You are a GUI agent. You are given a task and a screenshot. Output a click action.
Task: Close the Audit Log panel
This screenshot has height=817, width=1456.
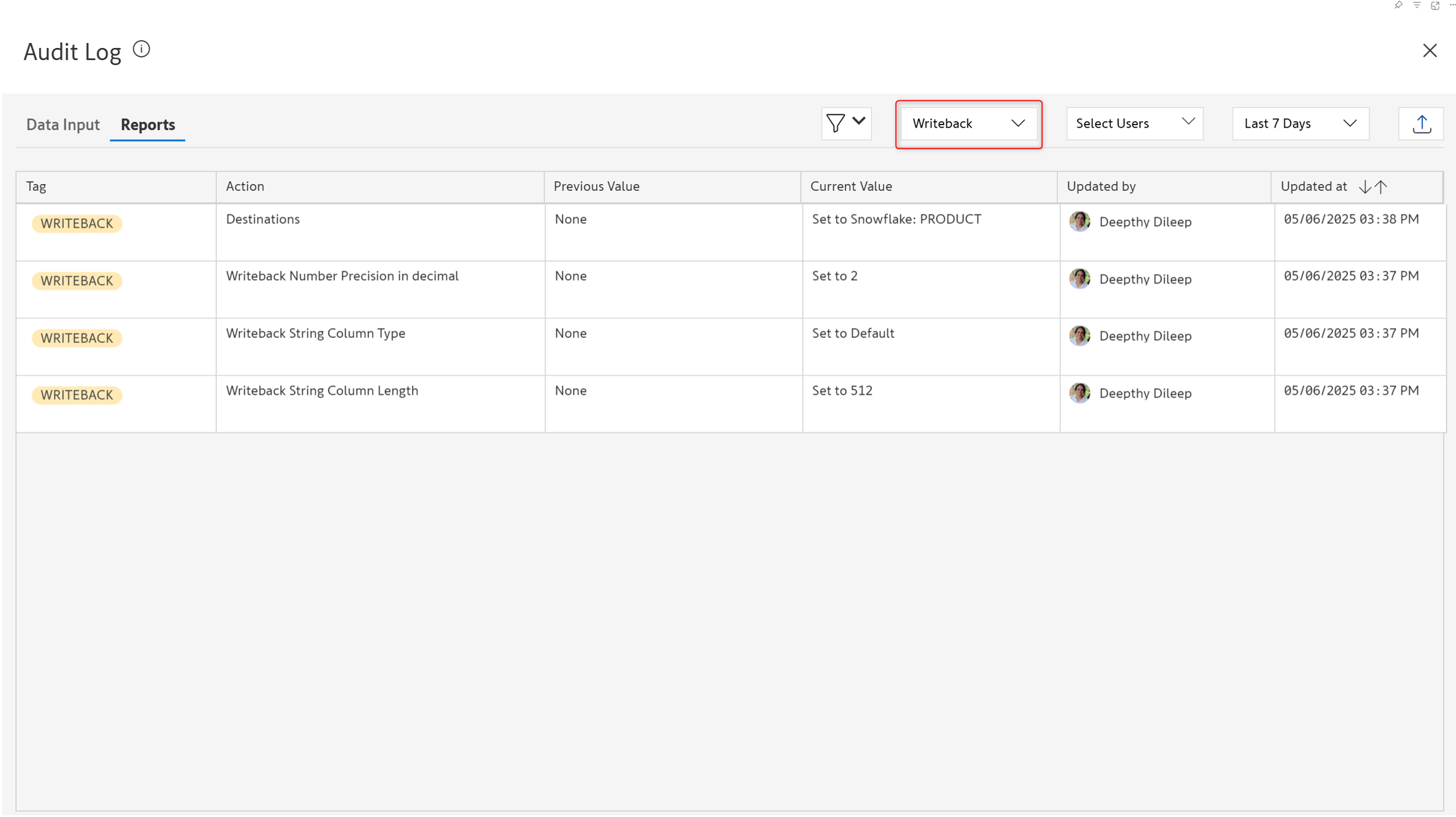pos(1429,51)
